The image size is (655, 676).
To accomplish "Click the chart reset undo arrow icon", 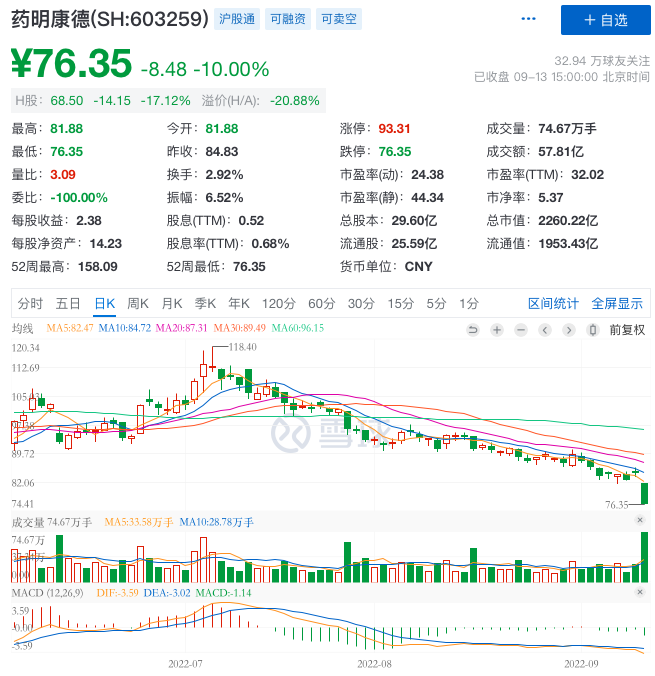I will click(473, 330).
